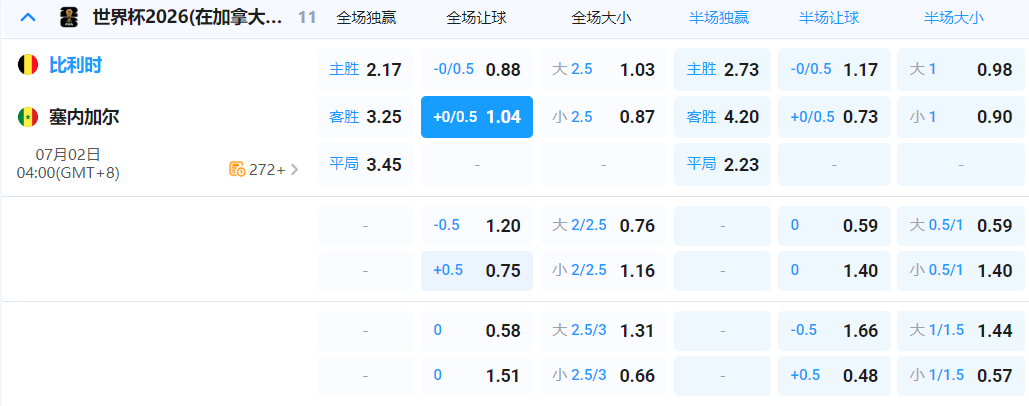Click the match count 11
The height and width of the screenshot is (406, 1029).
[x=307, y=18]
